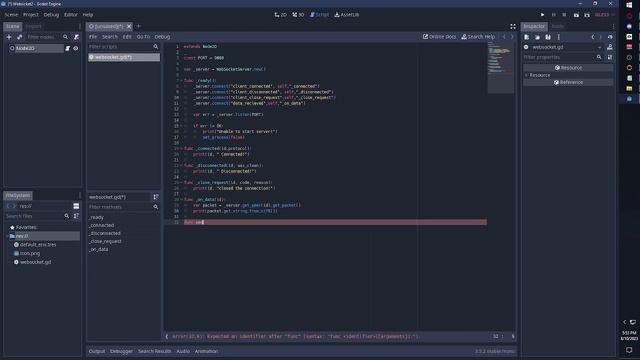Close the unsaved scene tab
Screen dimensions: 640x360
tap(129, 27)
